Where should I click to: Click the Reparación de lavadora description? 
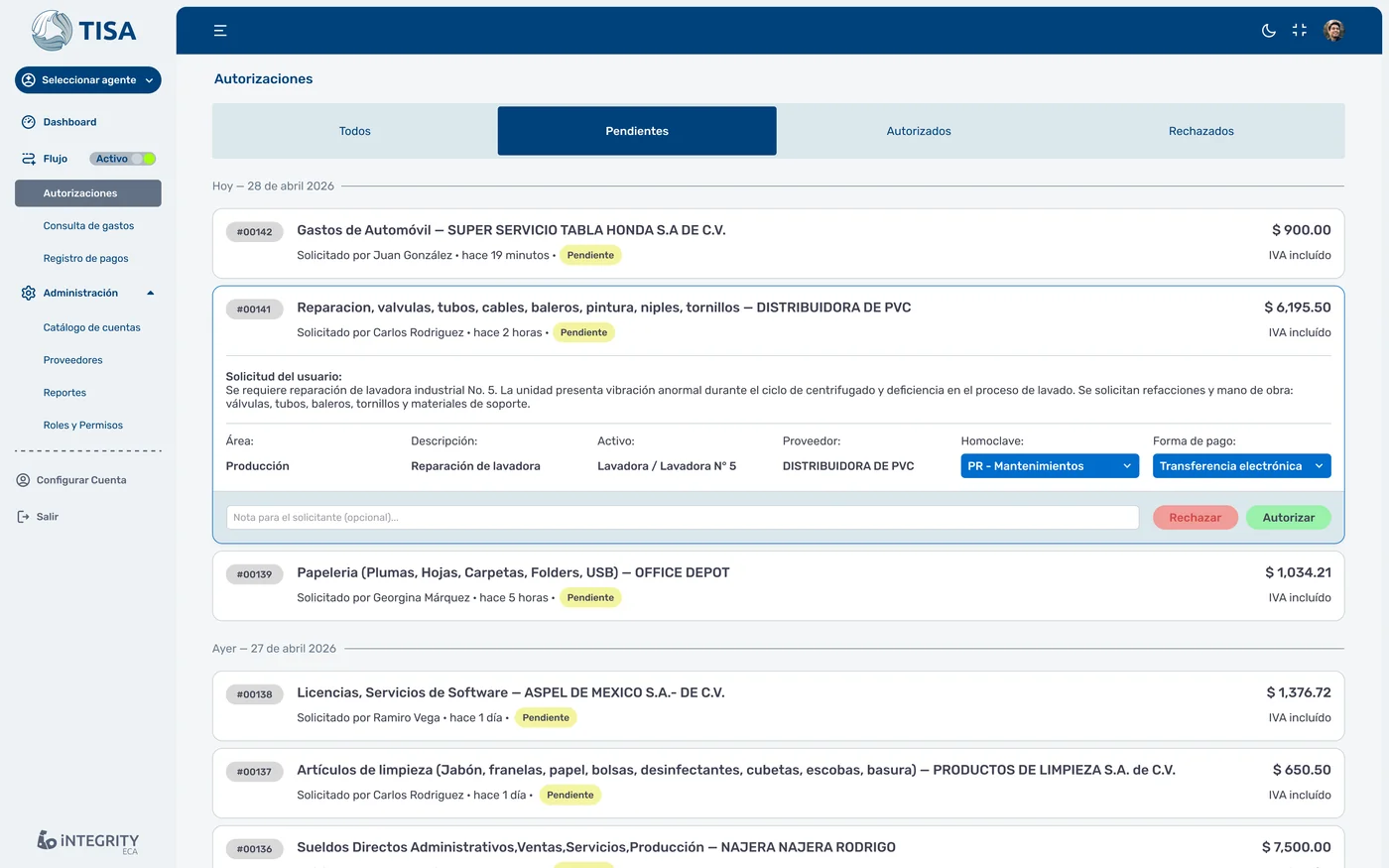pos(475,466)
